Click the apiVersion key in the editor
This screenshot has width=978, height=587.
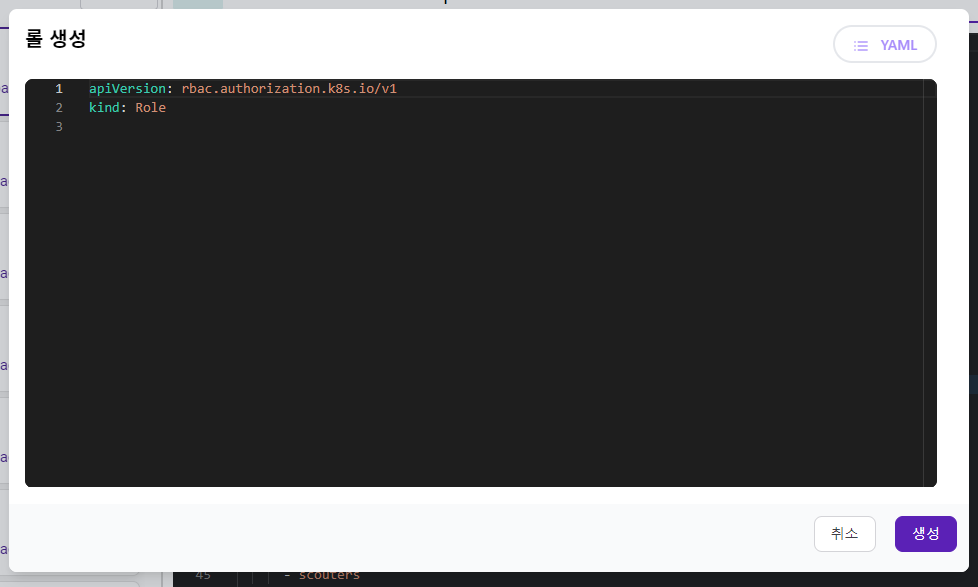click(x=127, y=89)
